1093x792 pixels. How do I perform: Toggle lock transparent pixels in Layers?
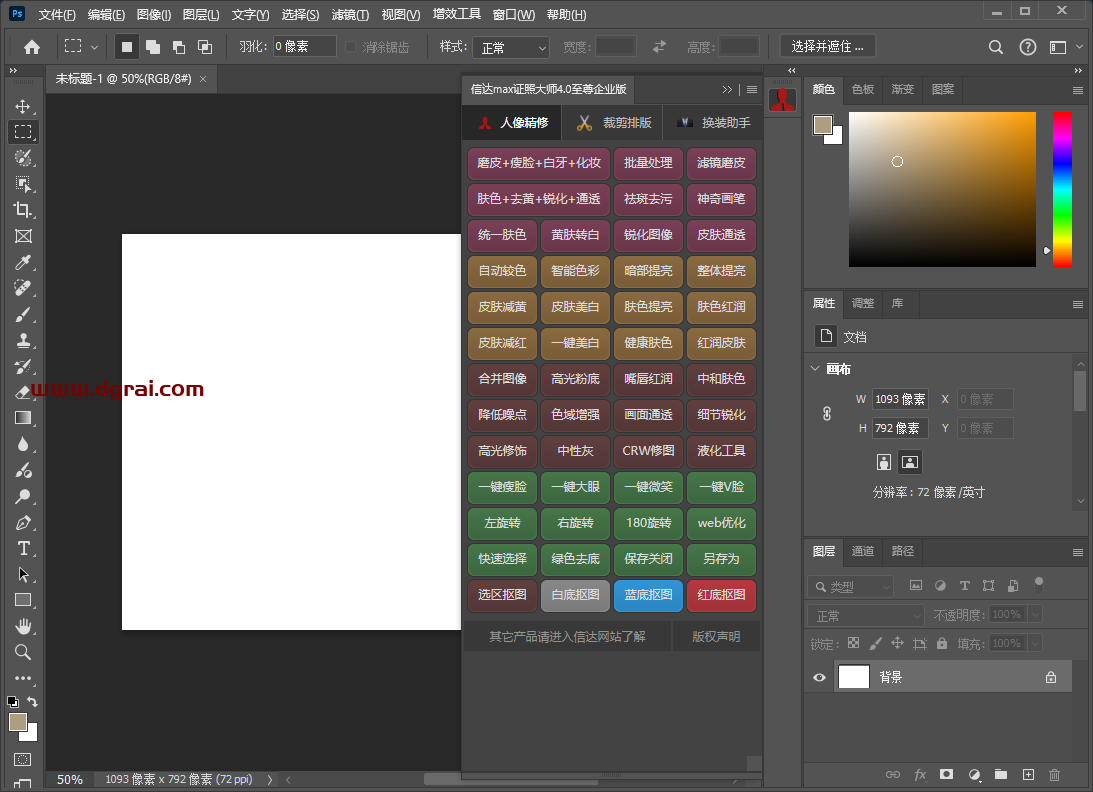point(853,643)
